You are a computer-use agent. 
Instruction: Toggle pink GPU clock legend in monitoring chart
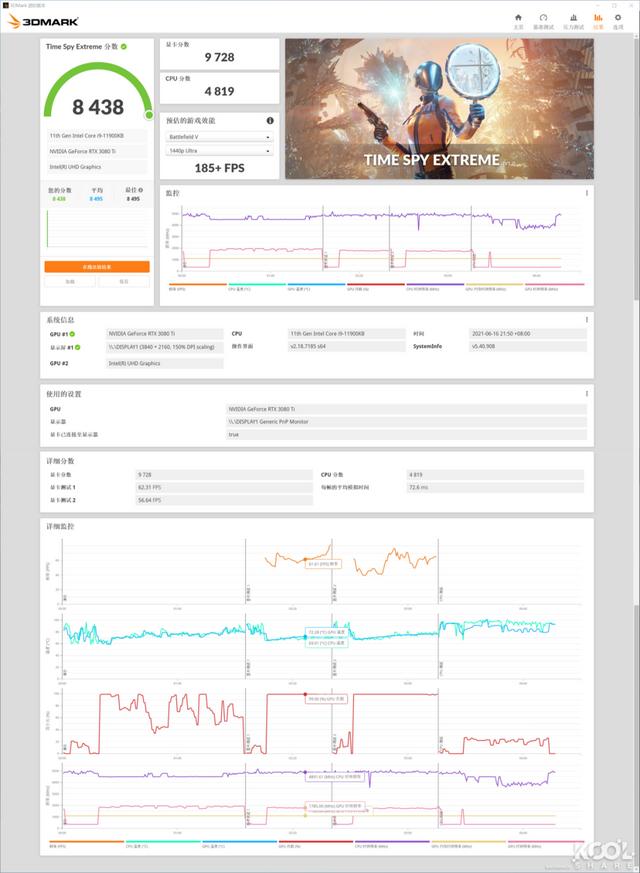click(554, 287)
